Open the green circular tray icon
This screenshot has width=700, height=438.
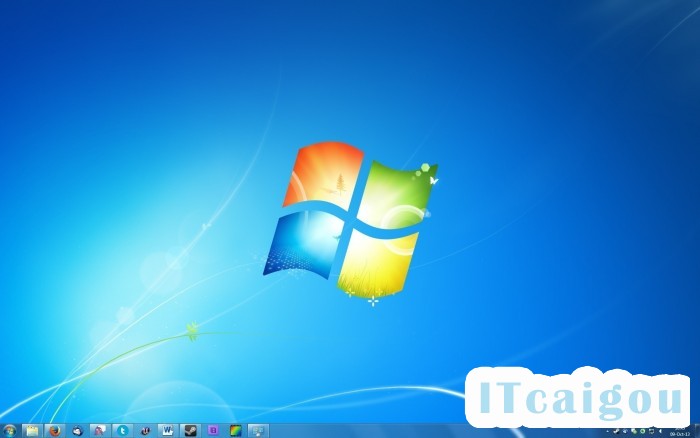click(642, 431)
